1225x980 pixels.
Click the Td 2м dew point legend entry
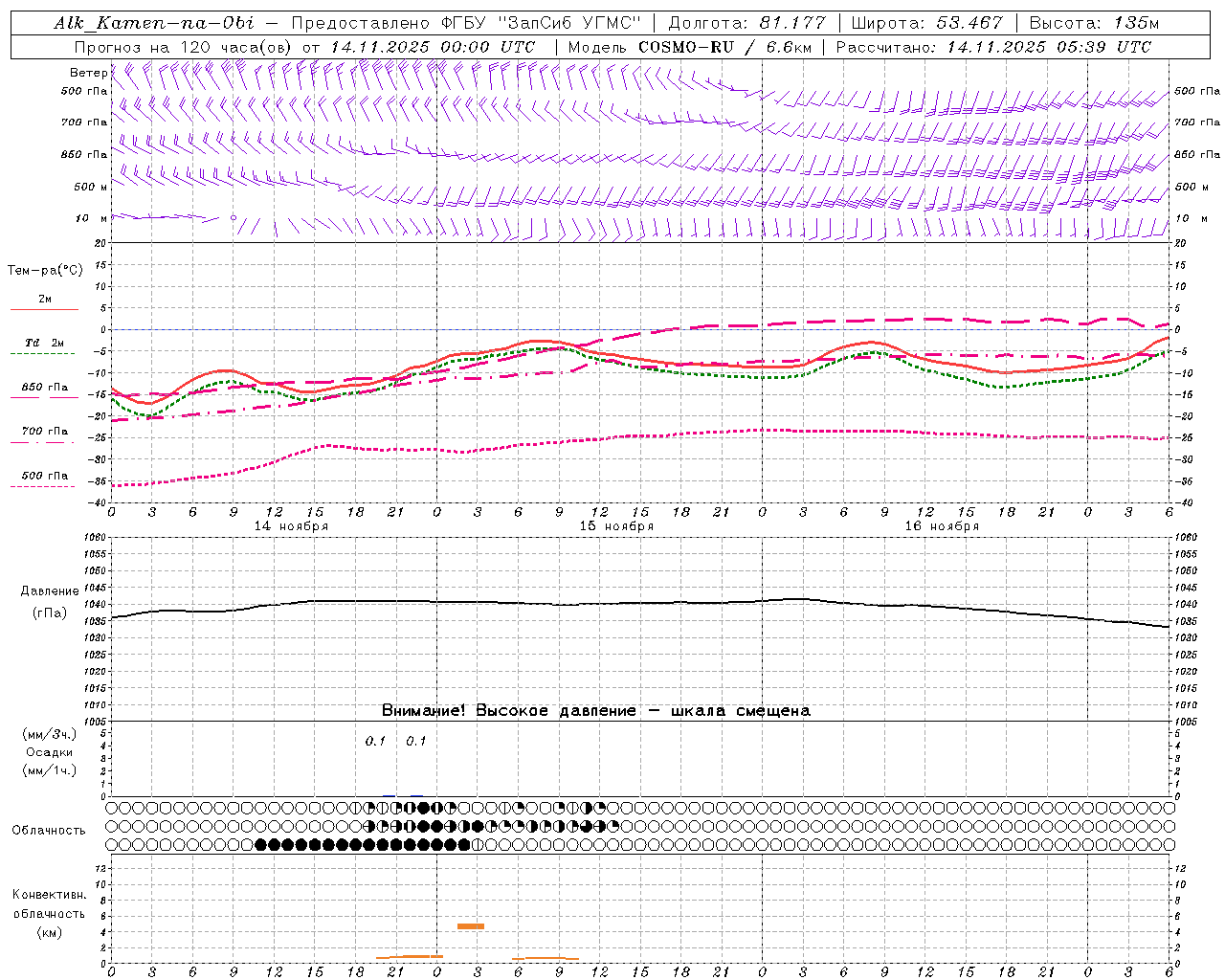click(45, 343)
